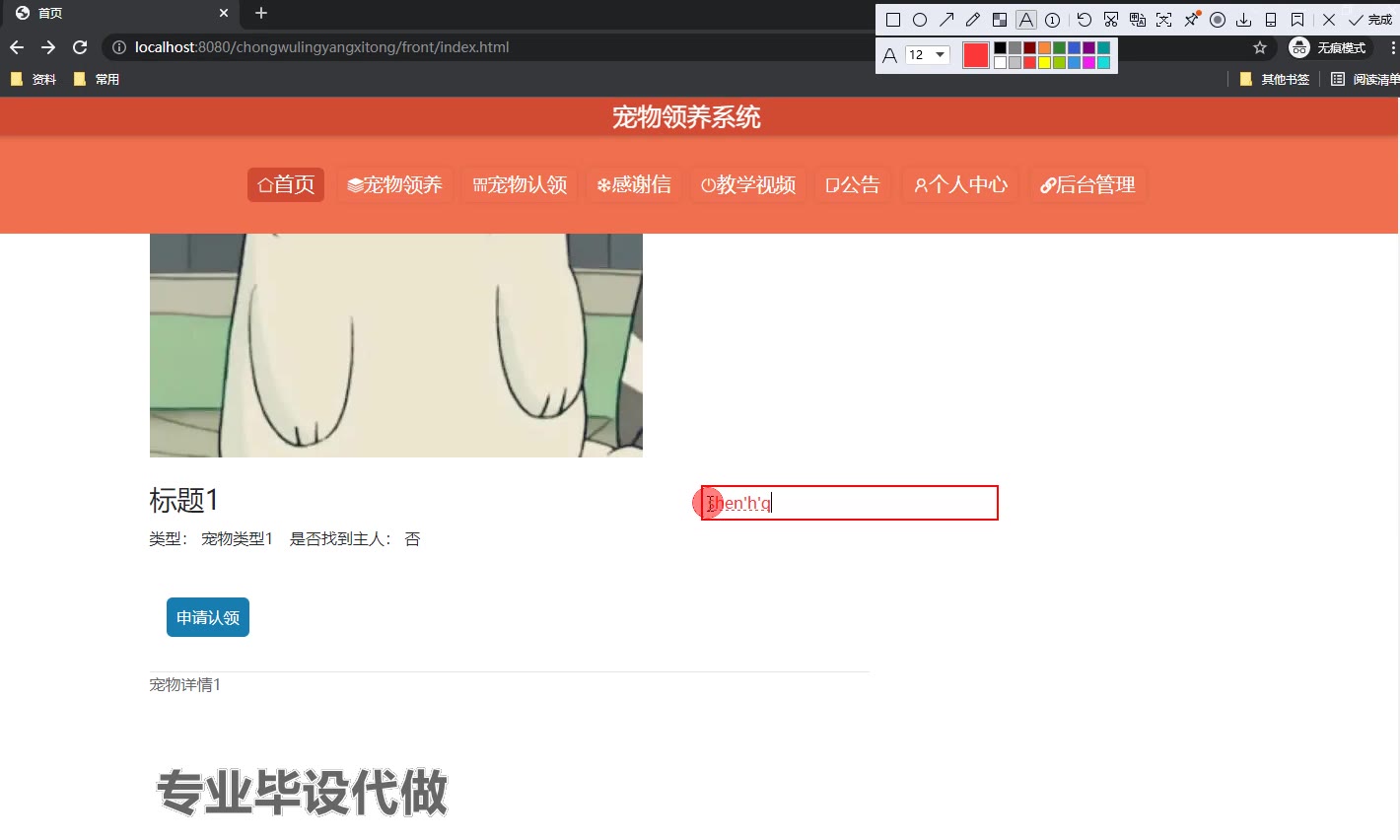1400x840 pixels.
Task: Save the screenshot with download icon
Action: 1244,20
